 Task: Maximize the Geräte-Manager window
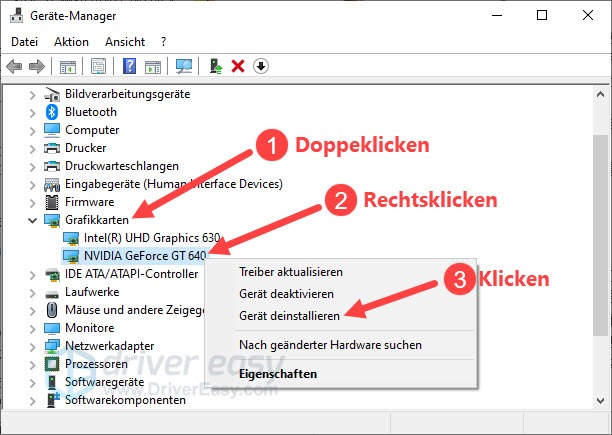click(542, 16)
